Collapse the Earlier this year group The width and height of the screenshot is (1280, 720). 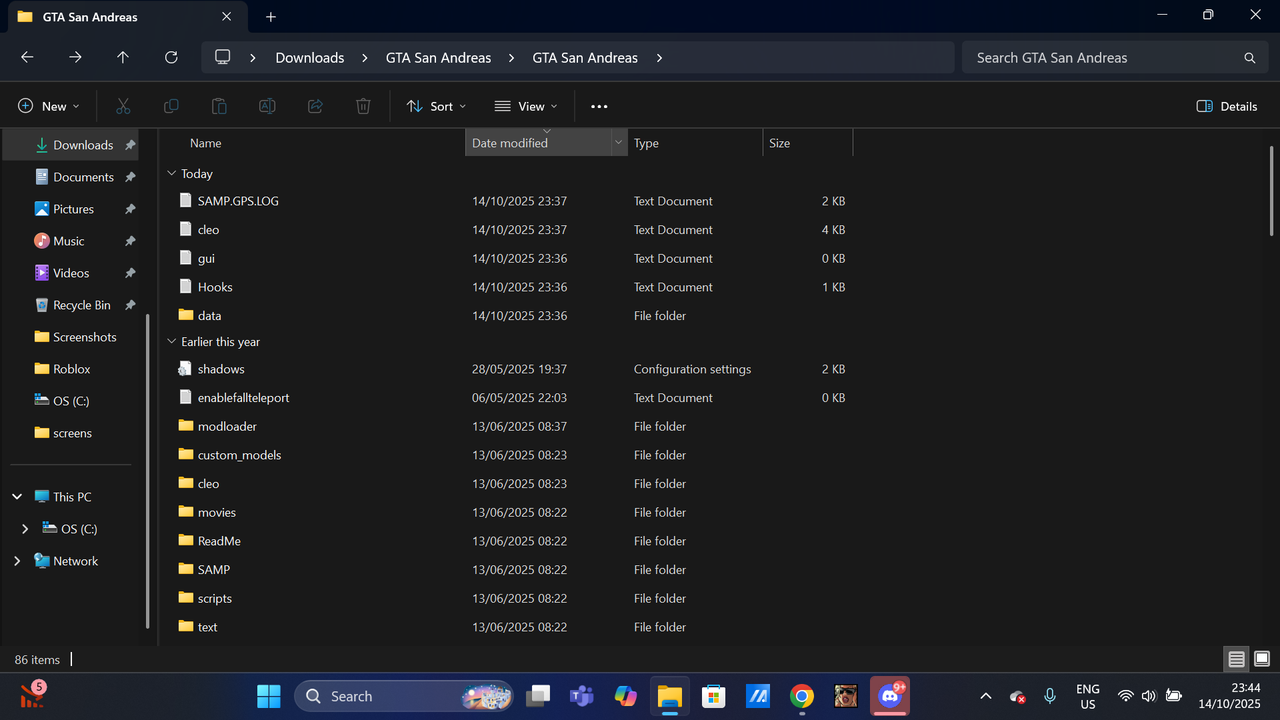coord(172,342)
